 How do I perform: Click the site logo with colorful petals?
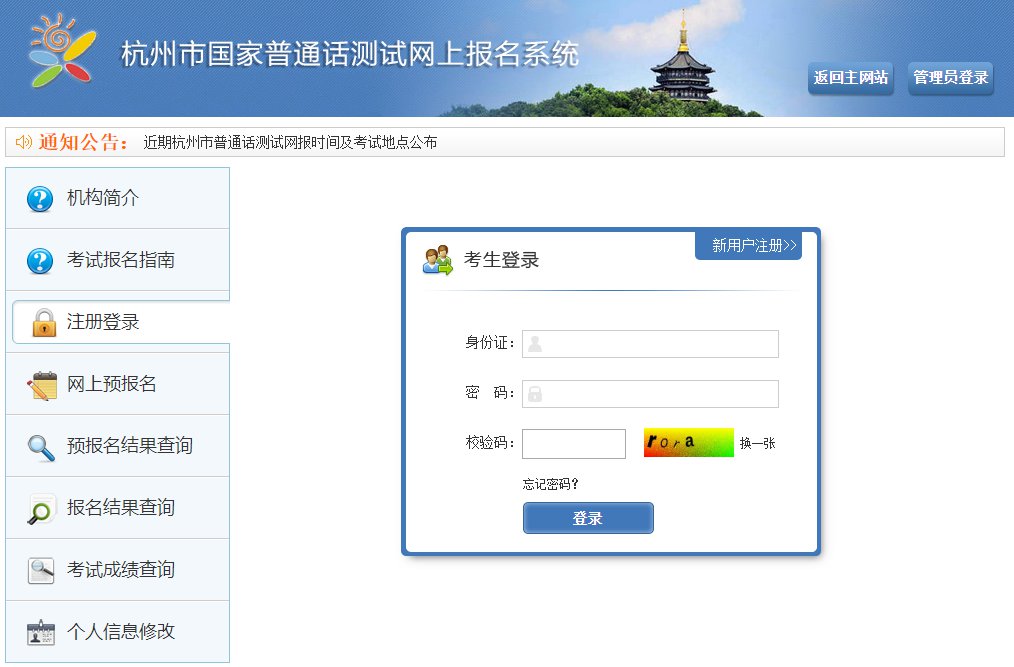coord(62,50)
